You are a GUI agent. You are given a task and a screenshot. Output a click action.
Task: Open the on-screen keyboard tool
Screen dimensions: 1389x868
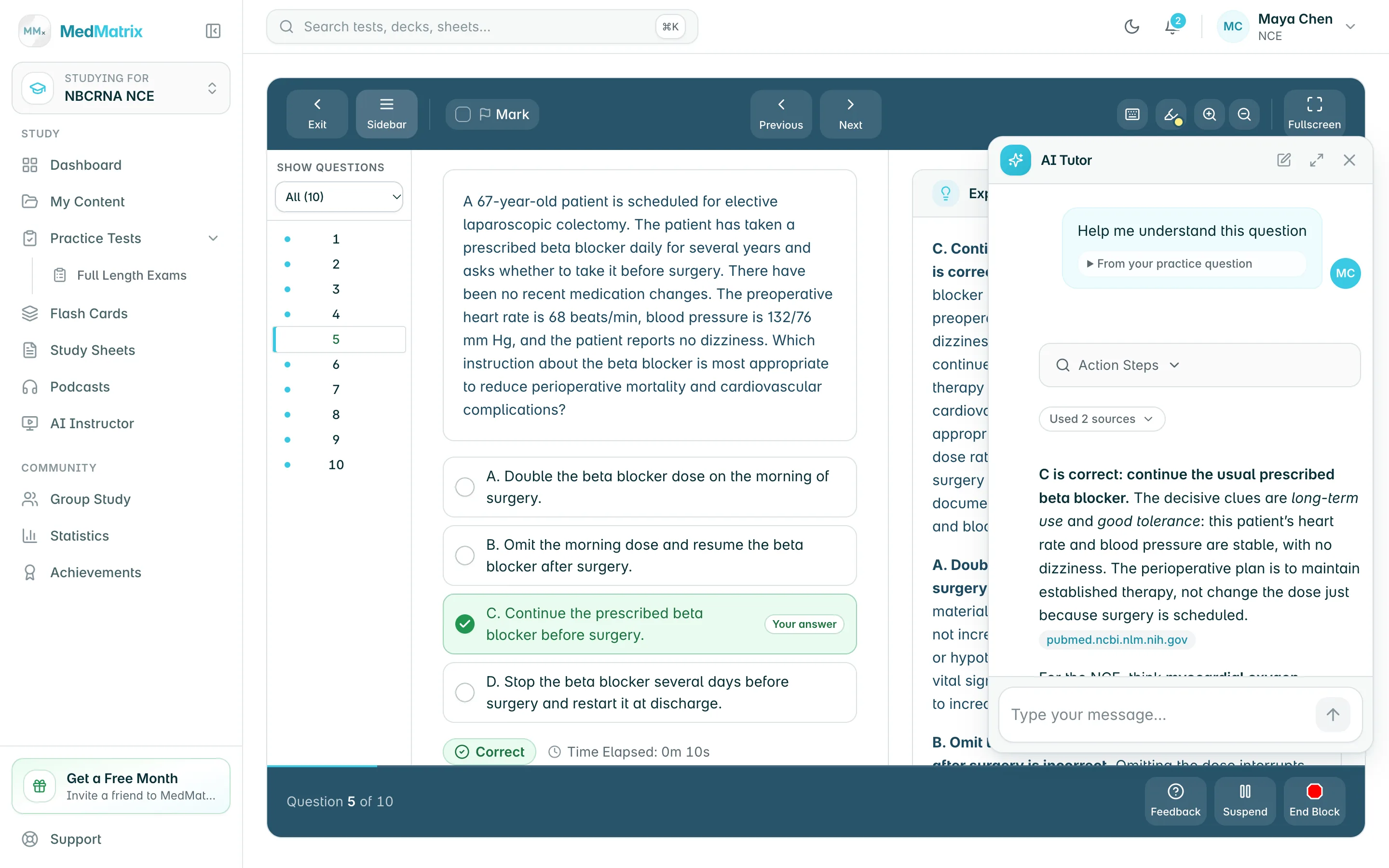click(x=1132, y=114)
